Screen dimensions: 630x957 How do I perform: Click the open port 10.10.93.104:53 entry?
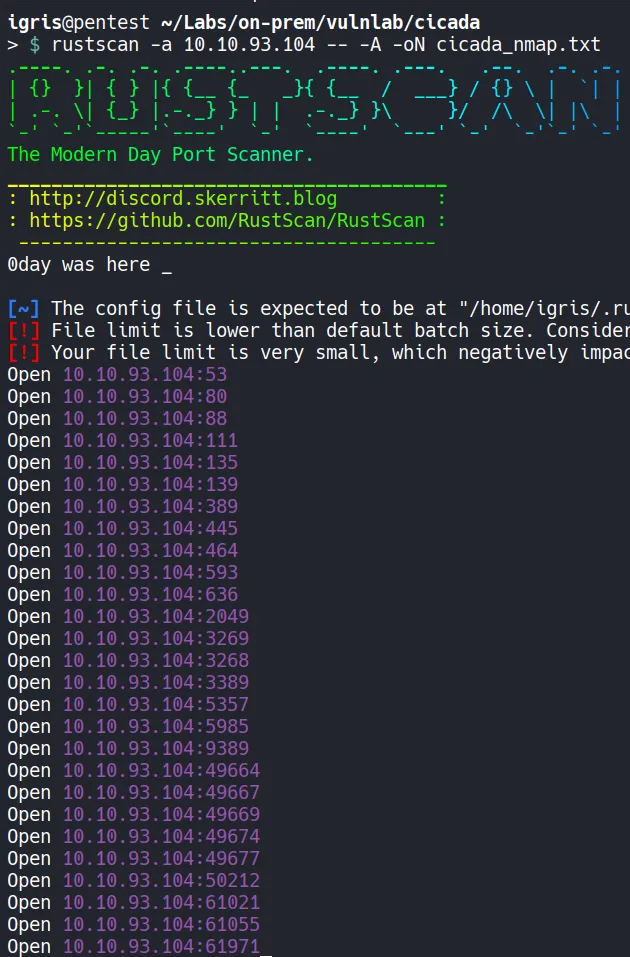(x=145, y=375)
